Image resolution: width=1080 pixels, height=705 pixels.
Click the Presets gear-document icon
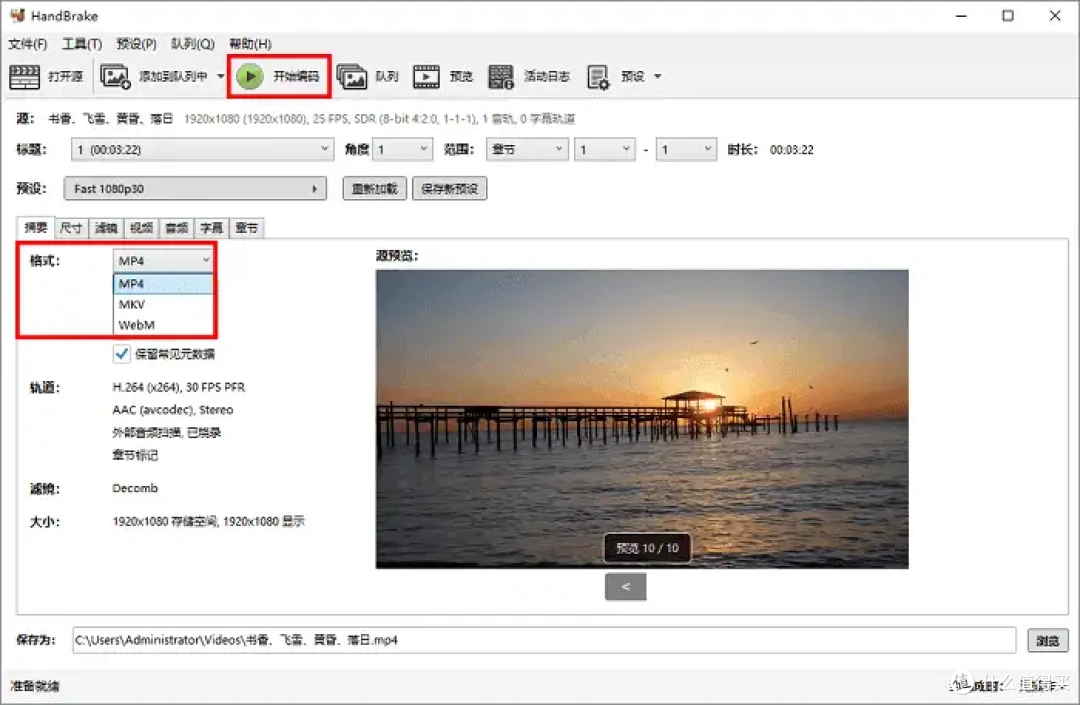click(598, 76)
